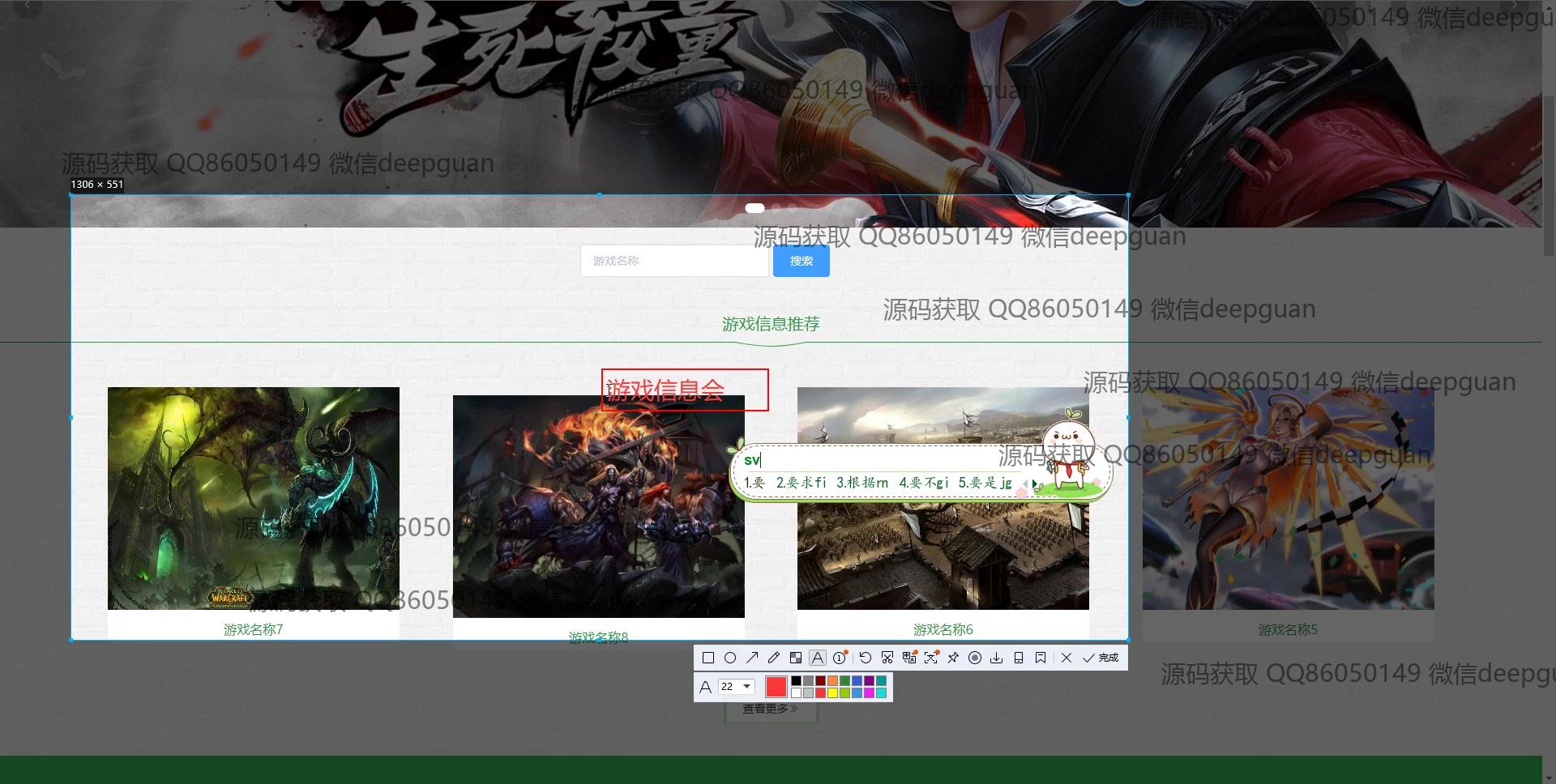The height and width of the screenshot is (784, 1556).
Task: Click the bookmark icon in the screenshot toolbar
Action: [1041, 658]
